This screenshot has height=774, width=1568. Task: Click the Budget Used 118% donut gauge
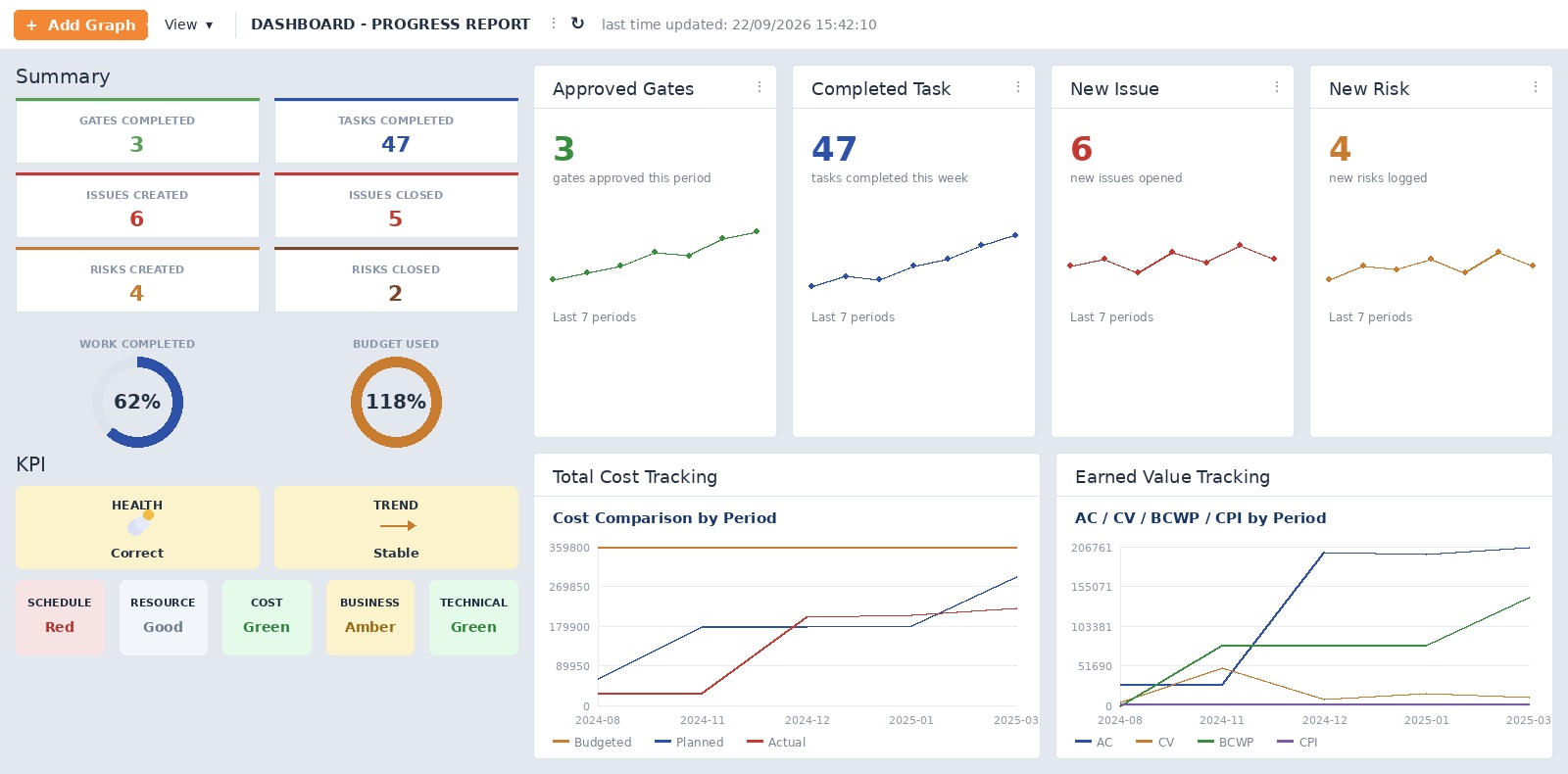coord(396,402)
